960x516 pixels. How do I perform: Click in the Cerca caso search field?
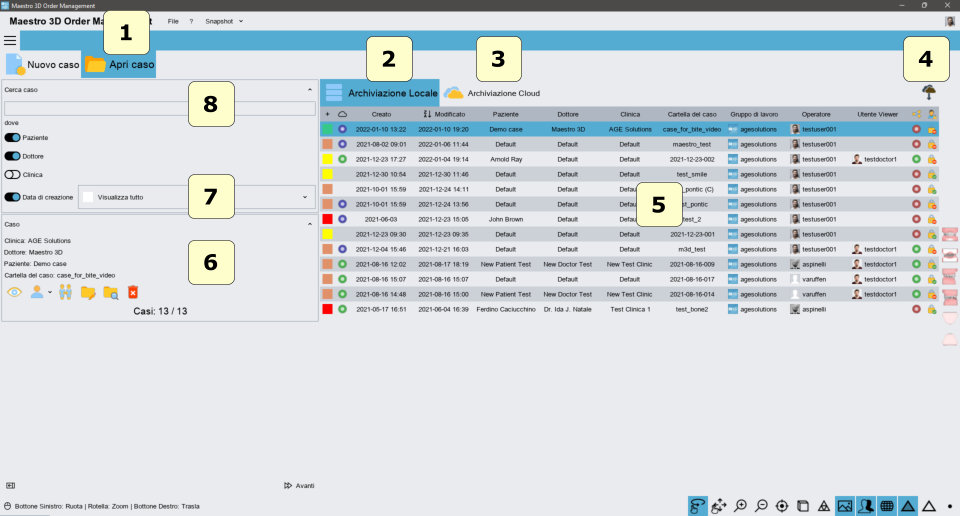tap(160, 109)
